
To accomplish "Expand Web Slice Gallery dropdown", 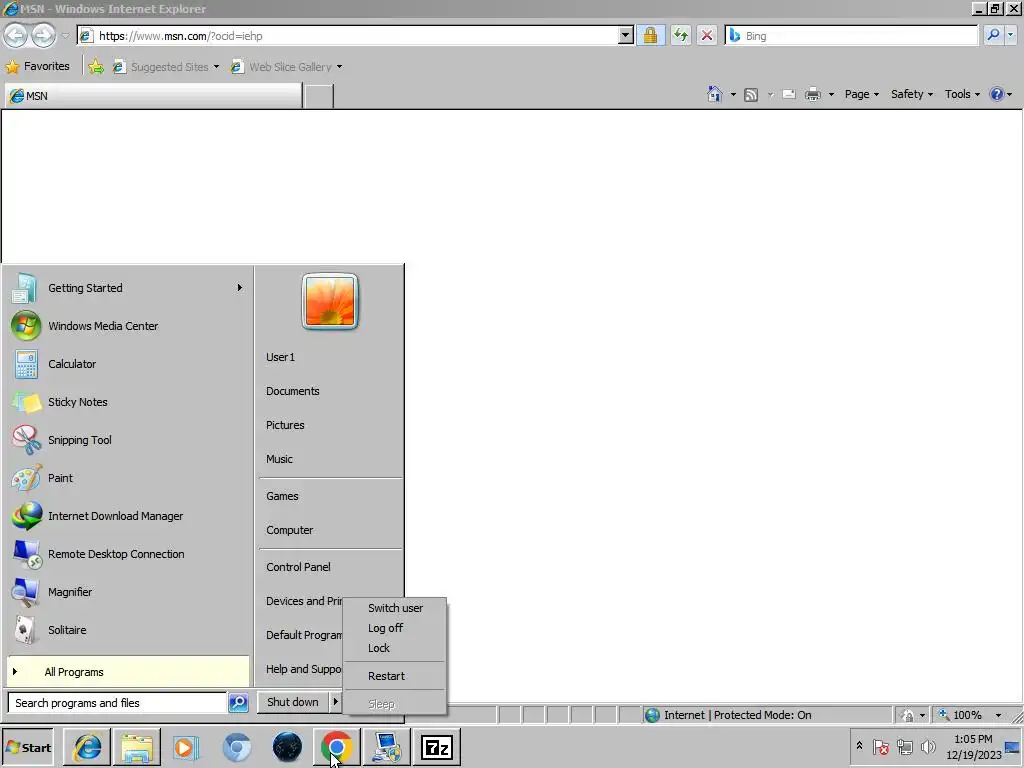I will (x=339, y=67).
